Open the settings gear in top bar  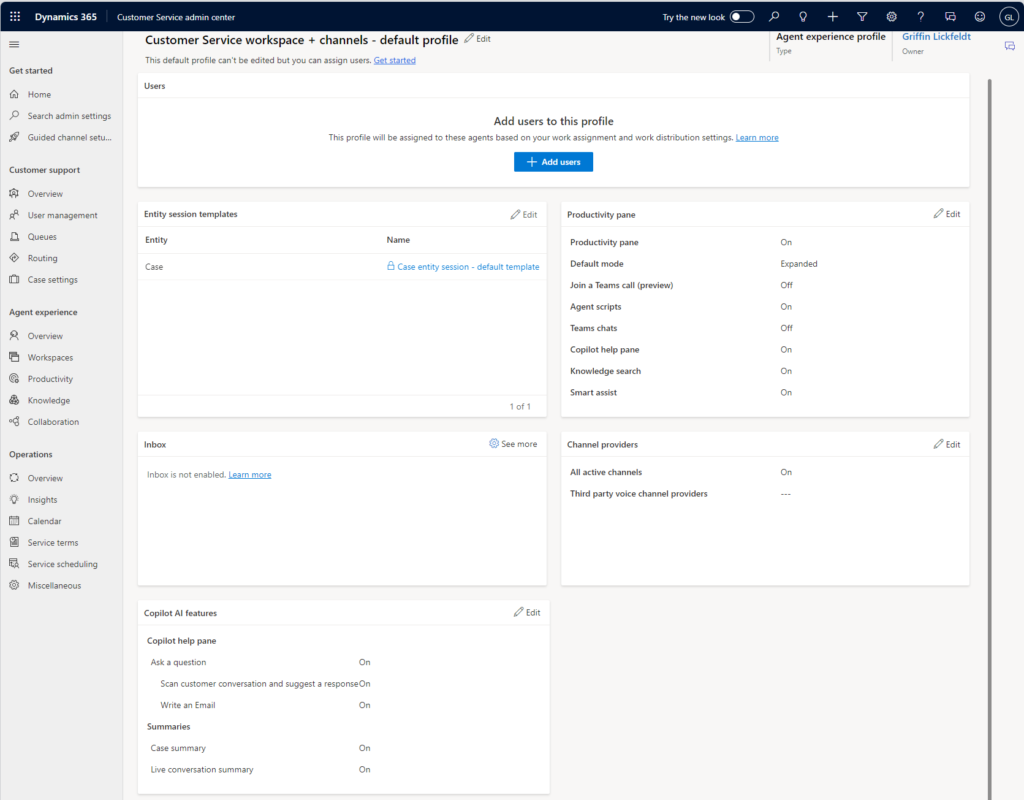click(891, 17)
